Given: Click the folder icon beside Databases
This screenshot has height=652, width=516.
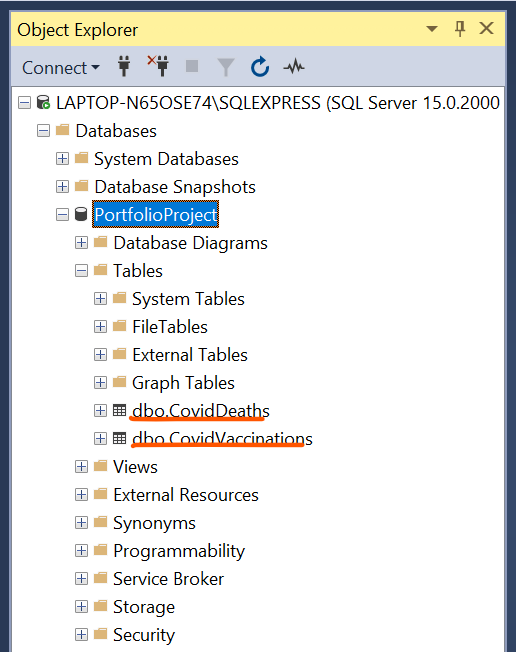Looking at the screenshot, I should pos(62,129).
